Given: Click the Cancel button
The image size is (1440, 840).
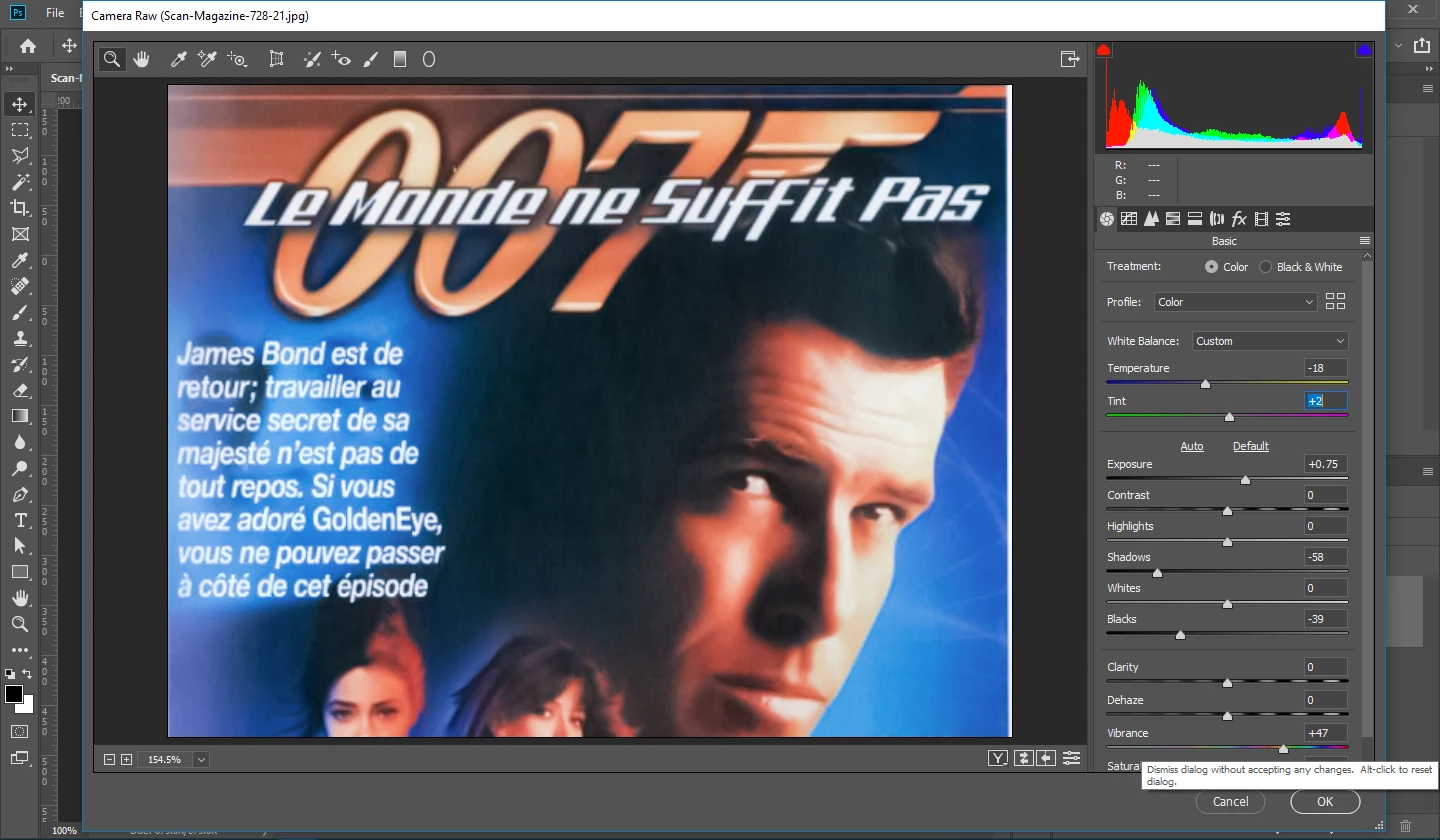Looking at the screenshot, I should pos(1230,801).
